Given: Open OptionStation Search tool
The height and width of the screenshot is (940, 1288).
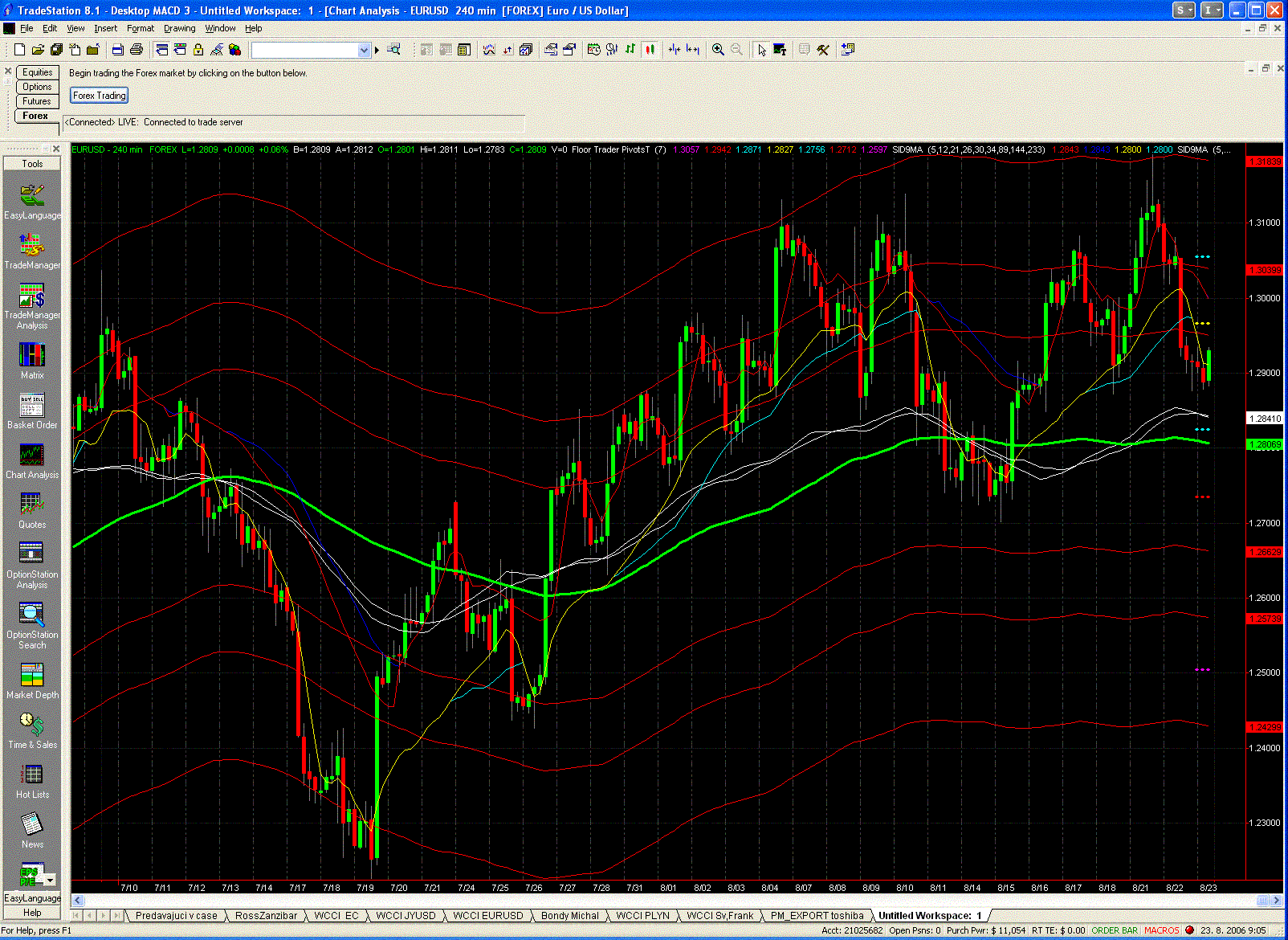Looking at the screenshot, I should click(32, 626).
